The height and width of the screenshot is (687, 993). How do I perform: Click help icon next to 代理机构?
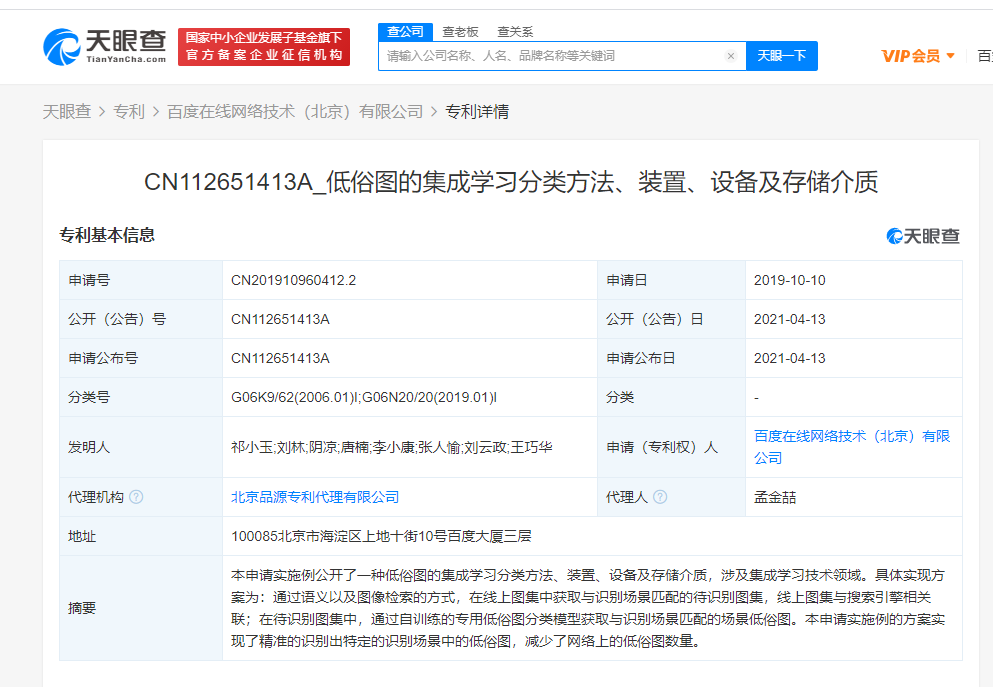(136, 497)
